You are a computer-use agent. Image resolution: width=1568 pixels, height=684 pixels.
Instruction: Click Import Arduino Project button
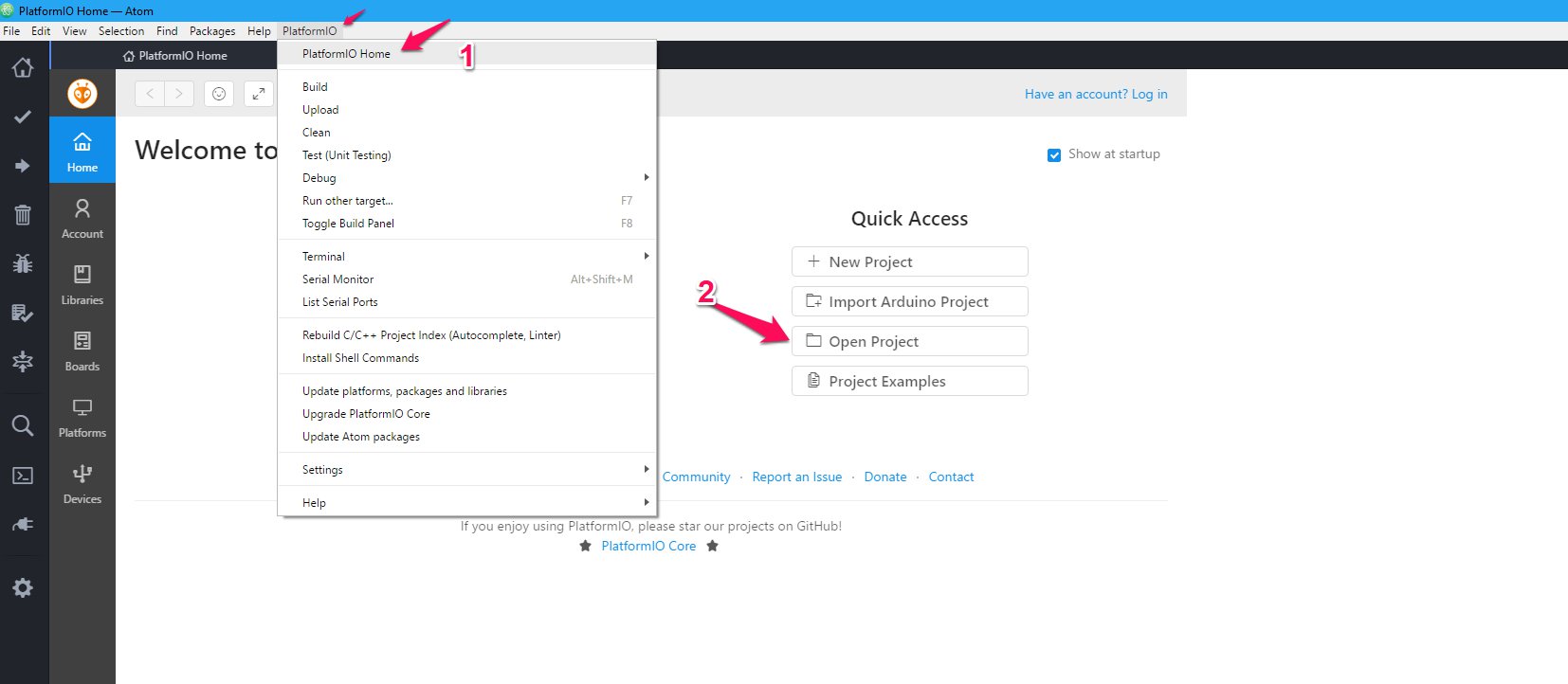tap(910, 301)
